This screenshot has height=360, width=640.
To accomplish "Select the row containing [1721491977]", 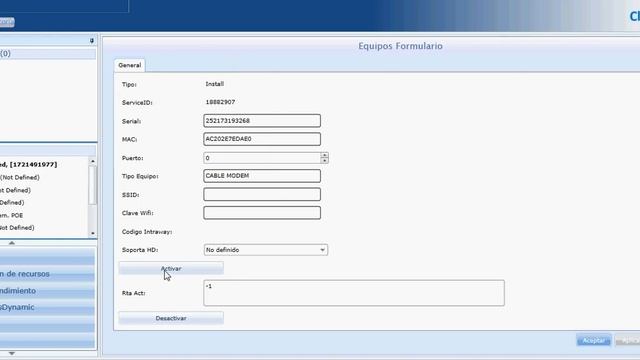I will [x=44, y=164].
